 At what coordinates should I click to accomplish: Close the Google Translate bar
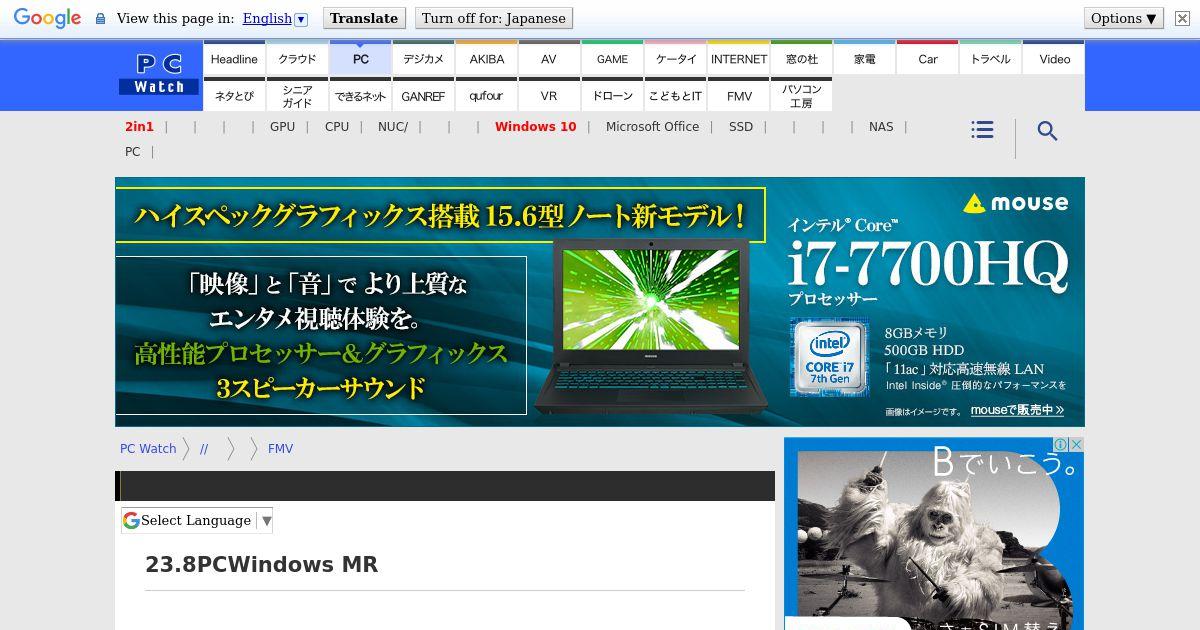point(1182,18)
